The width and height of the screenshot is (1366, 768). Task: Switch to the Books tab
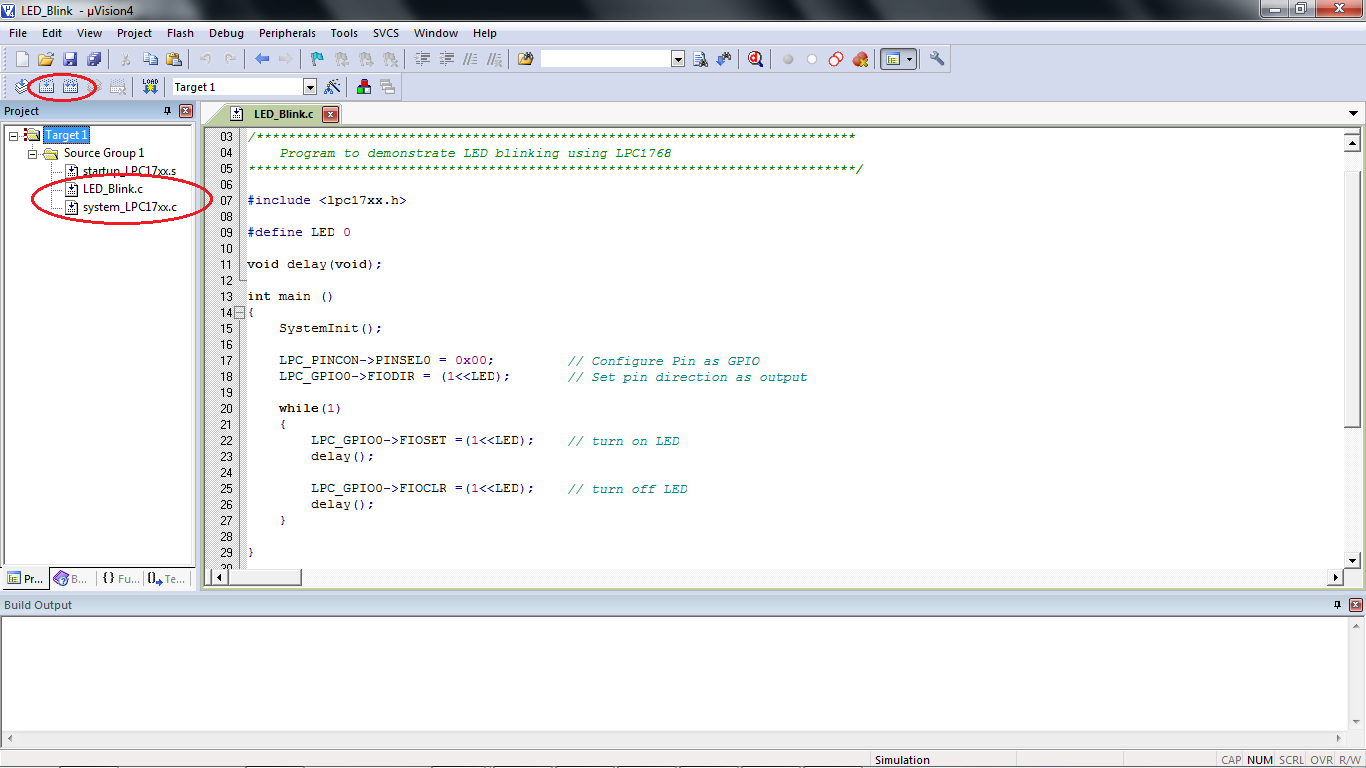coord(71,578)
